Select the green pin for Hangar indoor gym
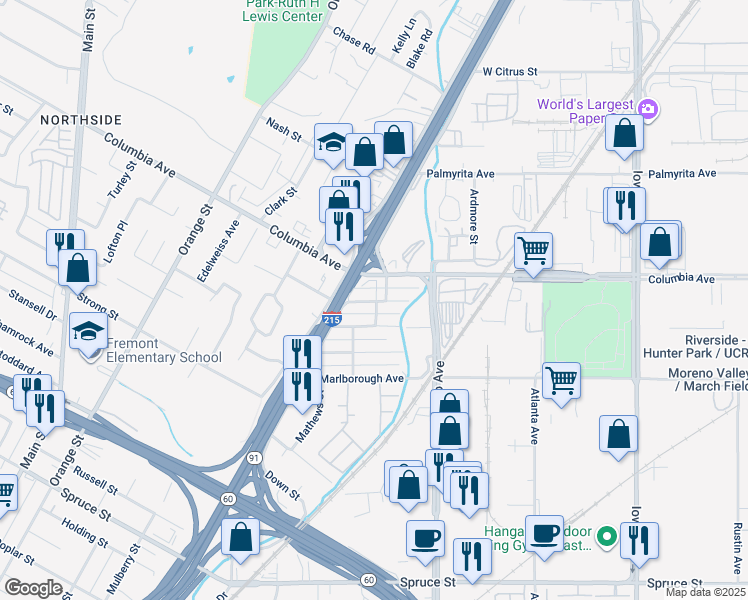The width and height of the screenshot is (748, 600). 607,536
